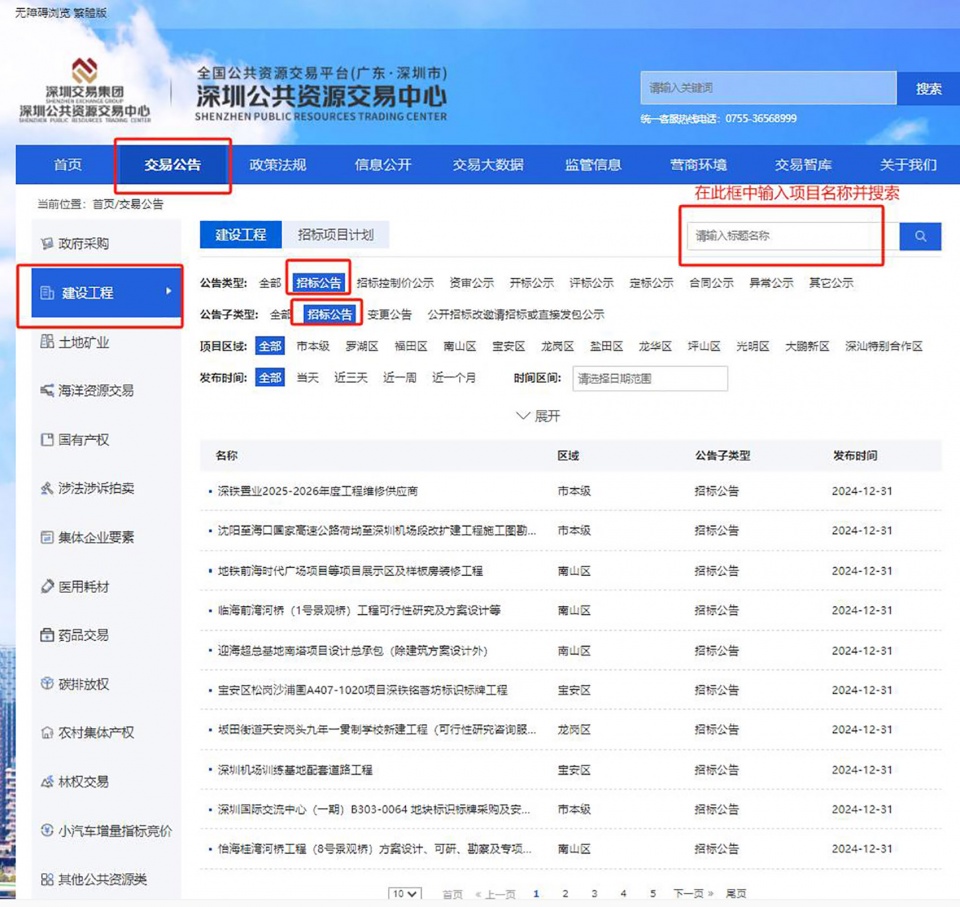Open 关于我们 navigation menu
Viewport: 960px width, 907px height.
pos(907,165)
